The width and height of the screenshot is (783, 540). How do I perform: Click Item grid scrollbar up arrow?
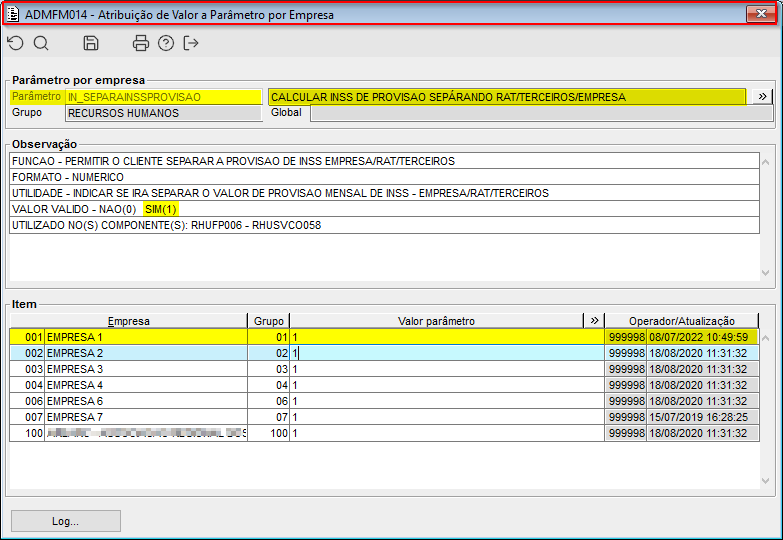tap(766, 338)
